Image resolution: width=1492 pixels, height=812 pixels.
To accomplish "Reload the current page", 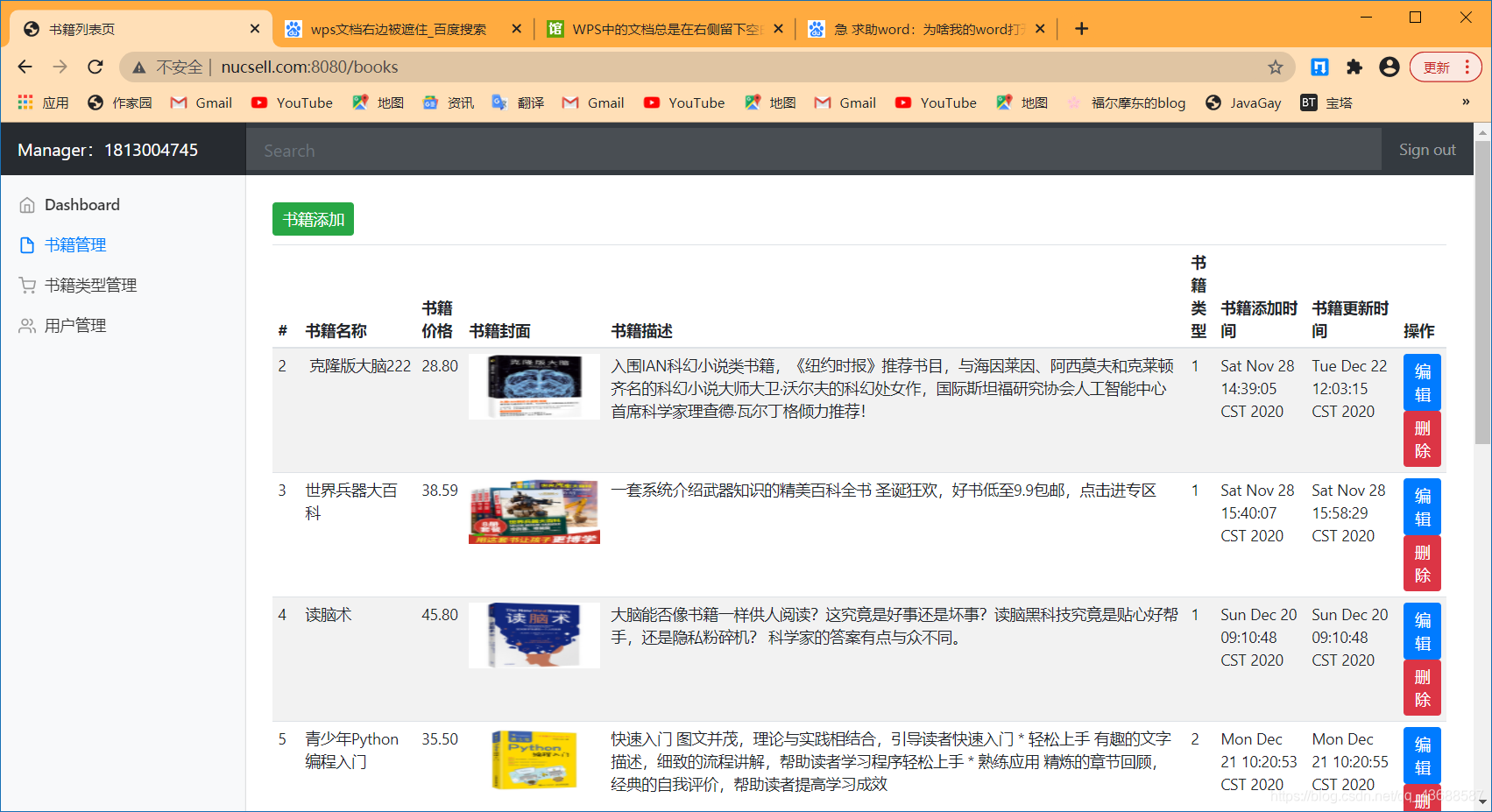I will tap(95, 67).
